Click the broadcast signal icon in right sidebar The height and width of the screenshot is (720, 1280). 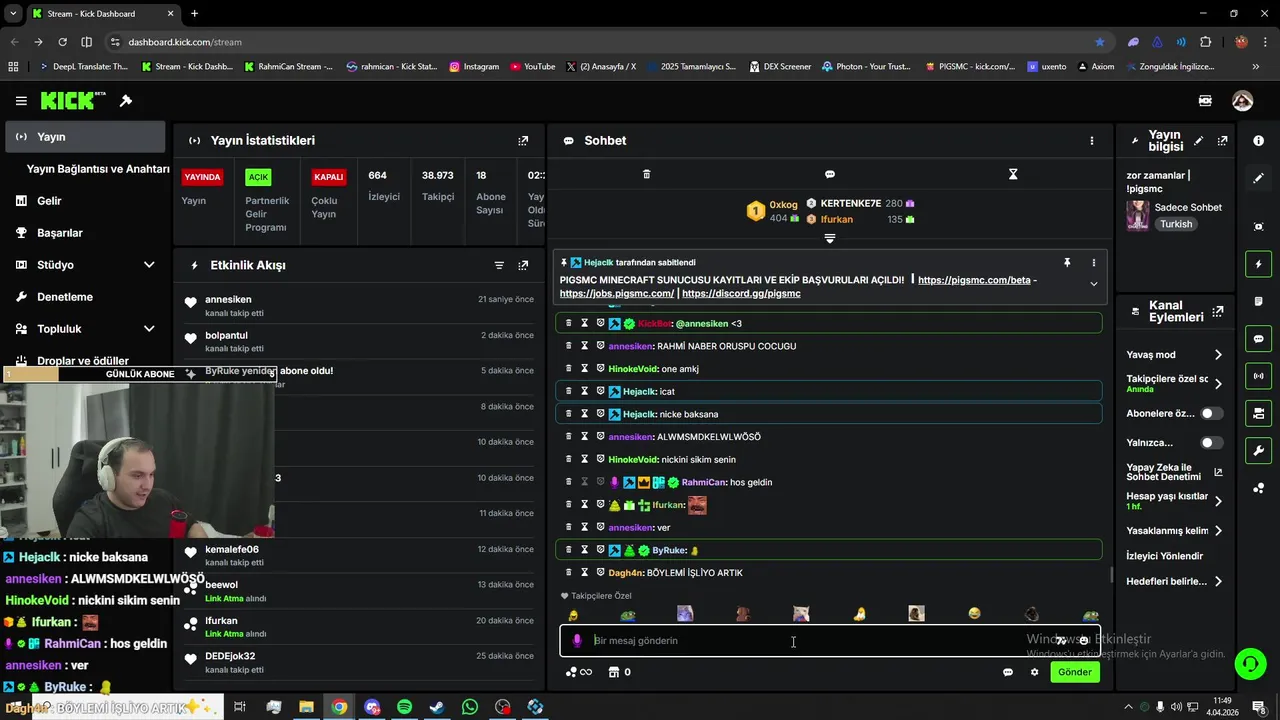1258,376
